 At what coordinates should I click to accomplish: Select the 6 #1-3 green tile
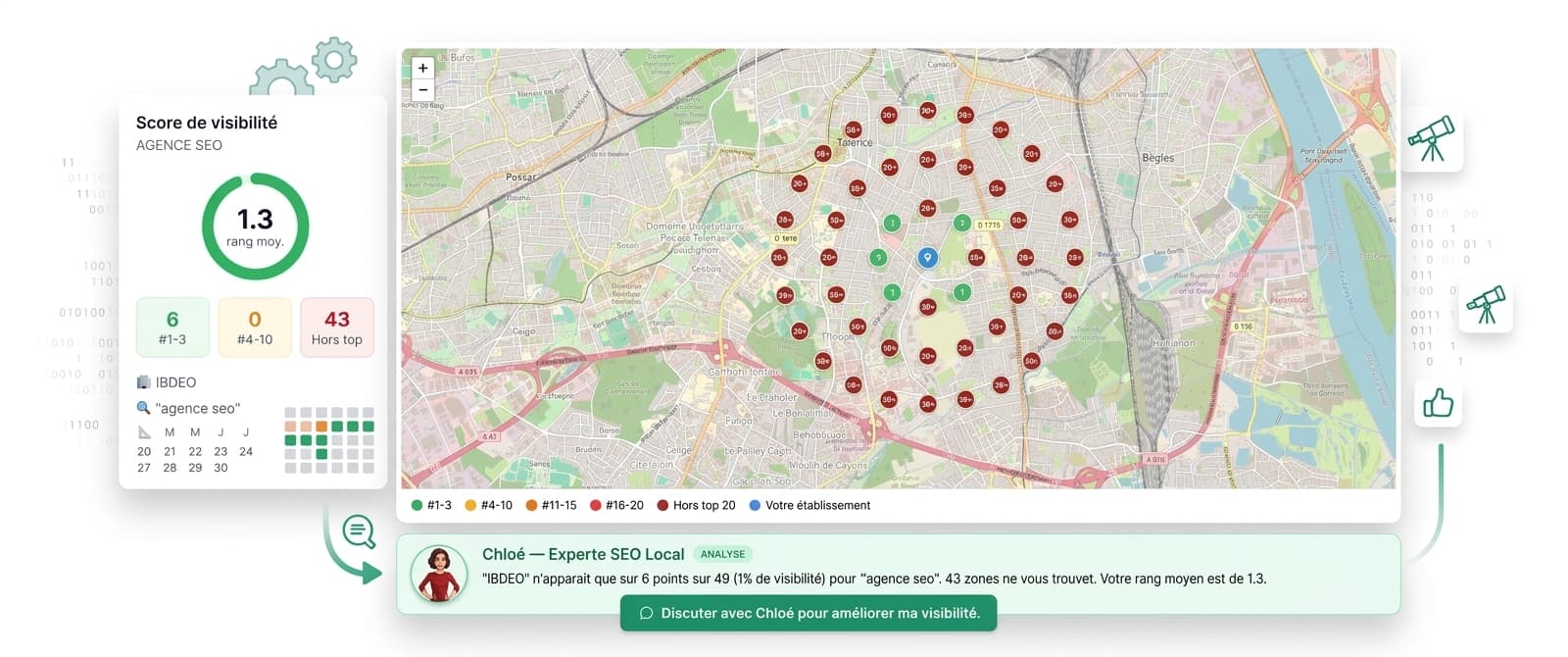[172, 327]
